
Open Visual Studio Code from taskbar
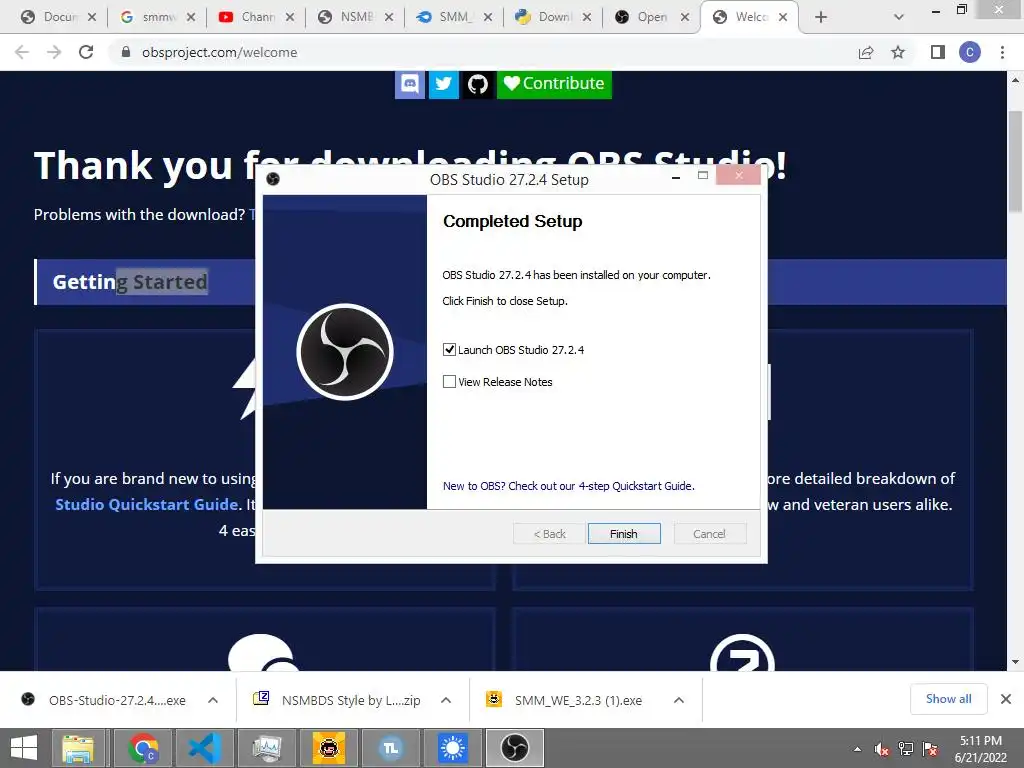click(204, 748)
